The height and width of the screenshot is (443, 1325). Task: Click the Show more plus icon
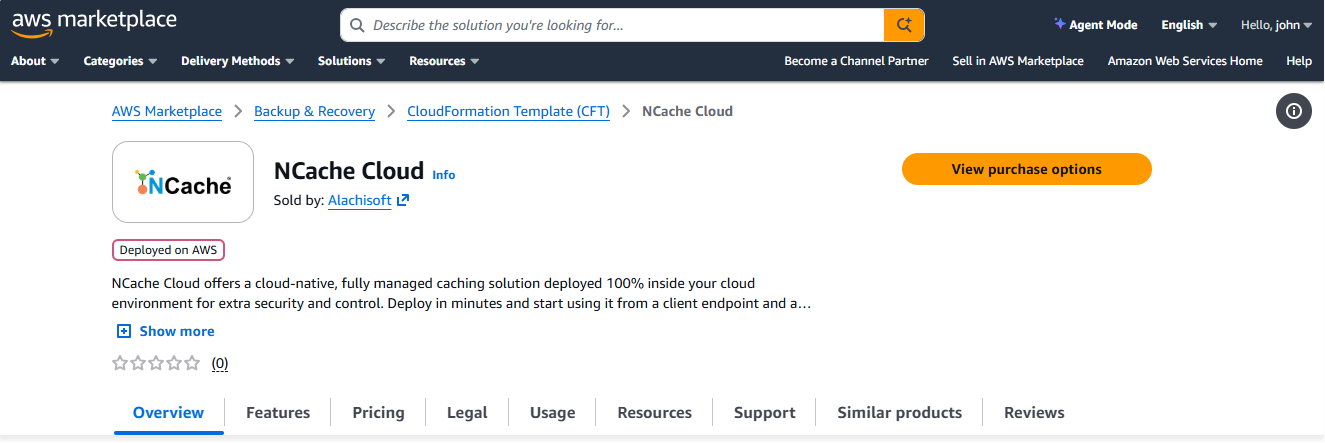[x=123, y=331]
